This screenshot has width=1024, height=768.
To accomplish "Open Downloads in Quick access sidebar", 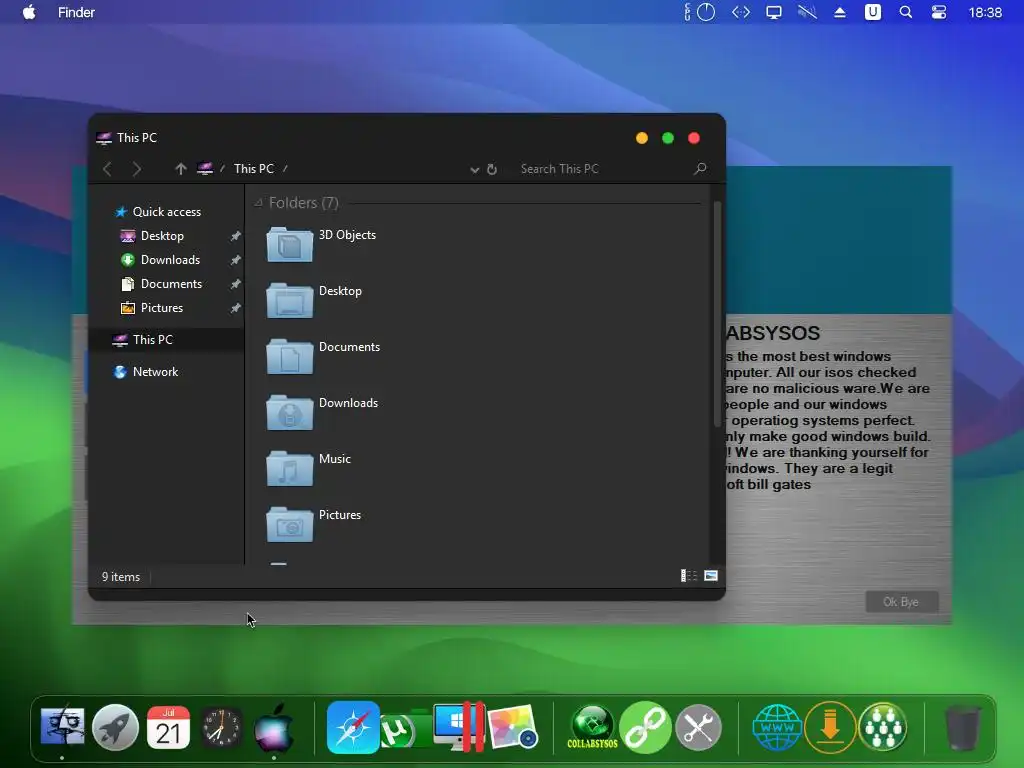I will pyautogui.click(x=170, y=260).
